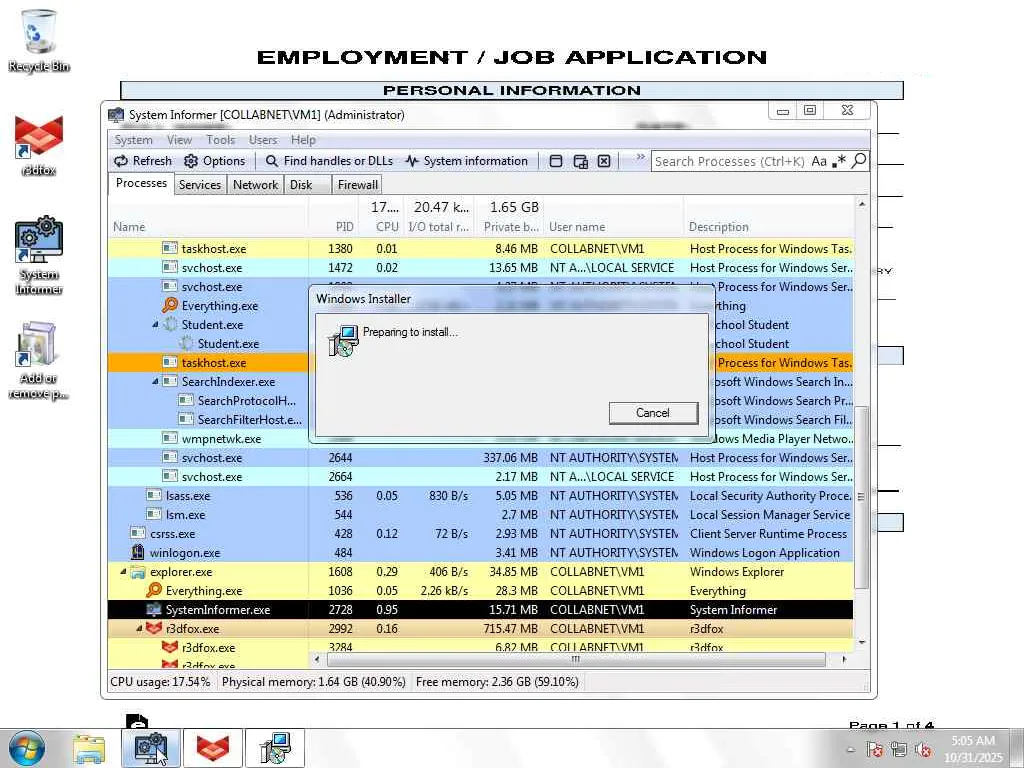1024x768 pixels.
Task: Open the Windows Start button
Action: point(27,748)
